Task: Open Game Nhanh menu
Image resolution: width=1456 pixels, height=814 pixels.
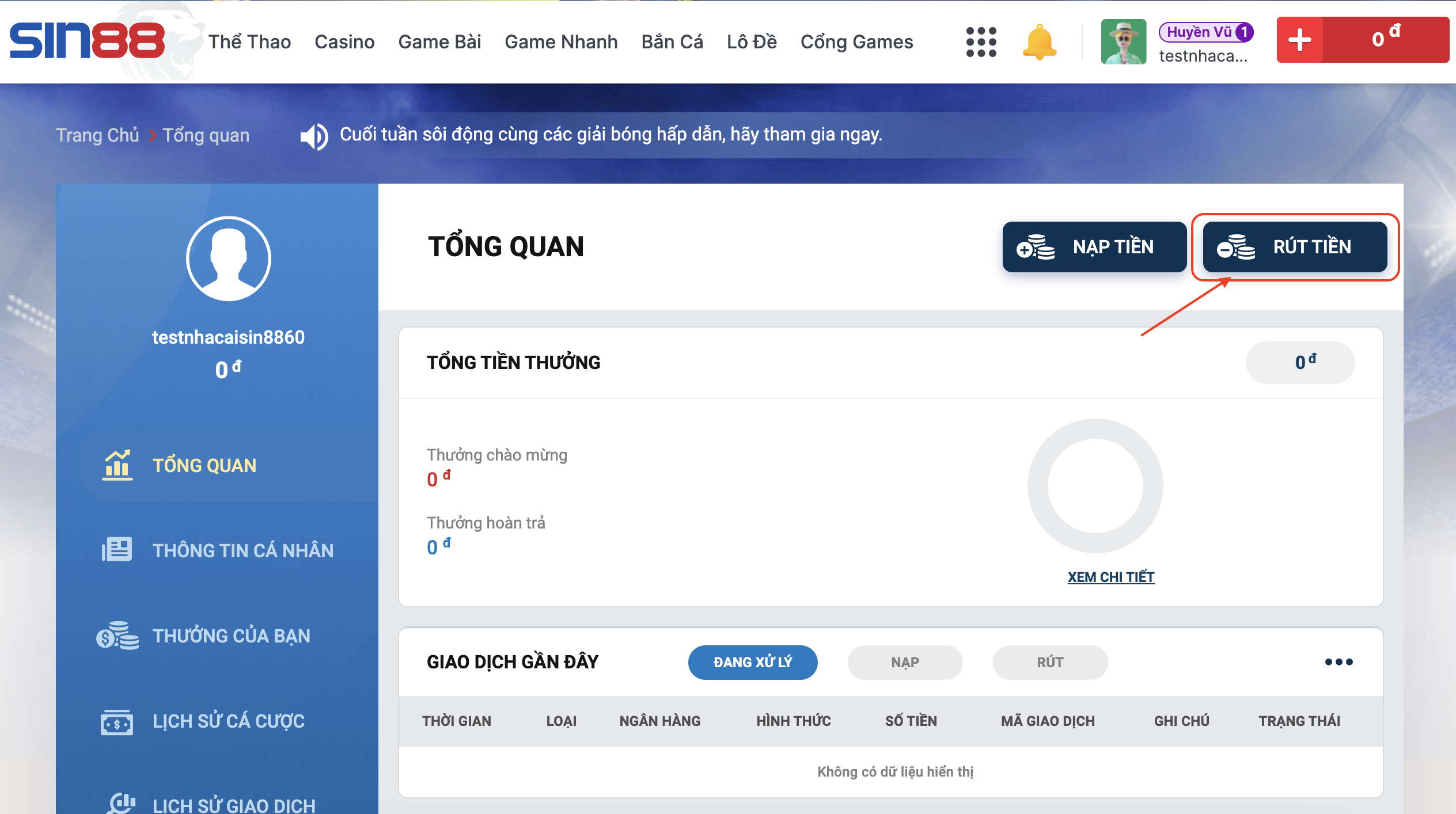Action: pyautogui.click(x=561, y=42)
